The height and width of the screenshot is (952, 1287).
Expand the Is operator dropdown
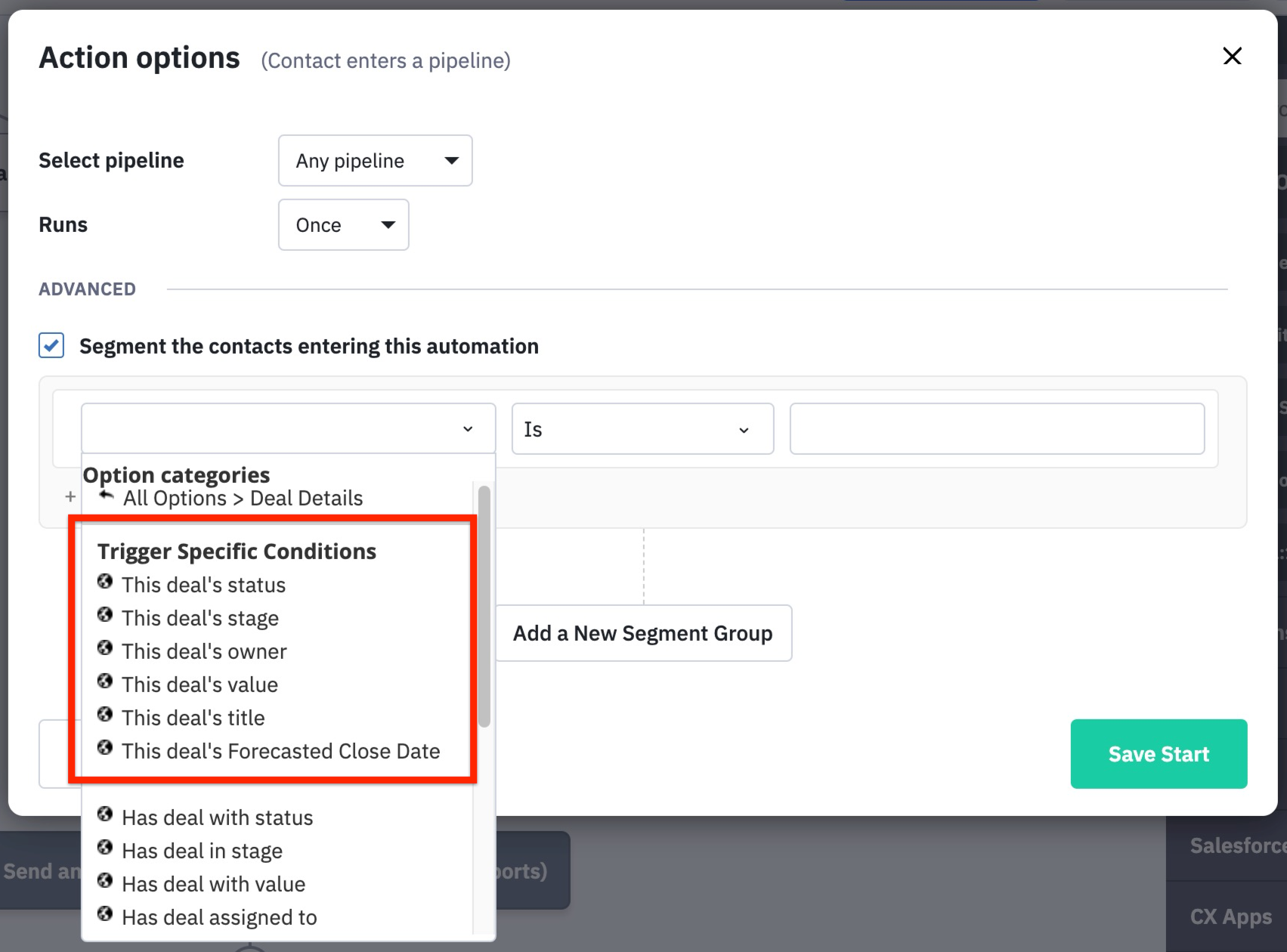(642, 429)
